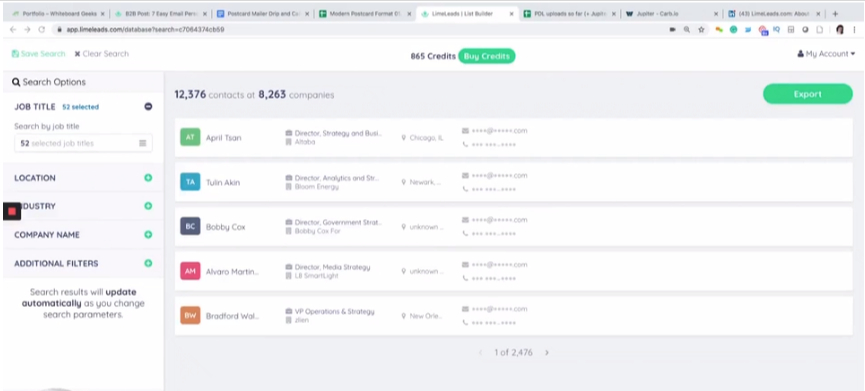
Task: Click the masked phone in Bradford Wal row
Action: pyautogui.click(x=494, y=323)
